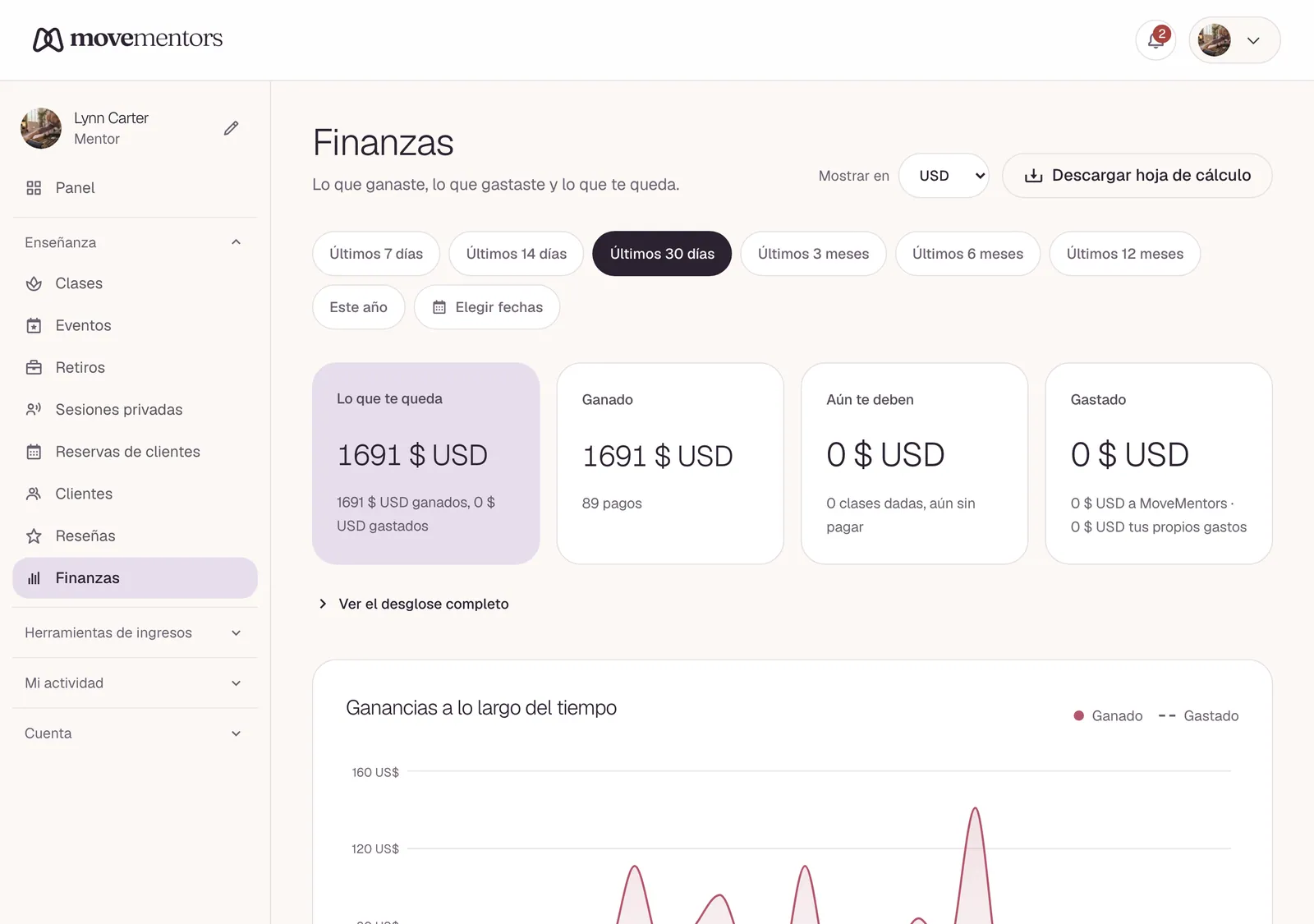Click the Aún te deben card
Image resolution: width=1314 pixels, height=924 pixels.
point(914,463)
